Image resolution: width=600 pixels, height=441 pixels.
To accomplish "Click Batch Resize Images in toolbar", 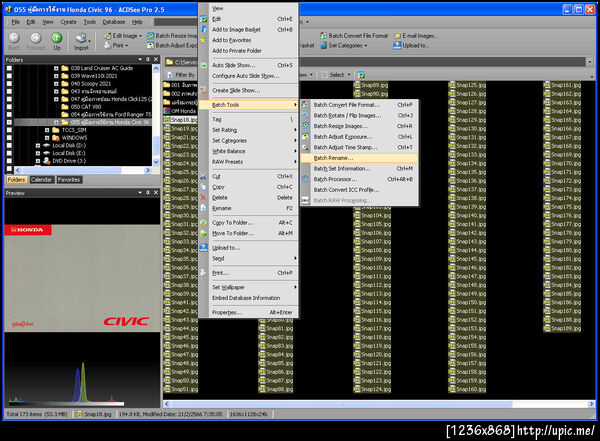I will click(x=173, y=36).
